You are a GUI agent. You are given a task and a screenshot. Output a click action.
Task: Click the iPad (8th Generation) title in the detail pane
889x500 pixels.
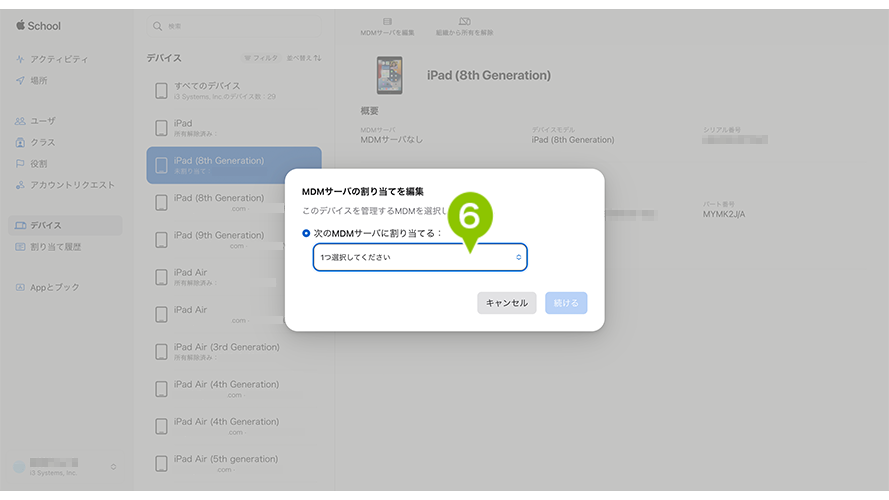pyautogui.click(x=489, y=75)
